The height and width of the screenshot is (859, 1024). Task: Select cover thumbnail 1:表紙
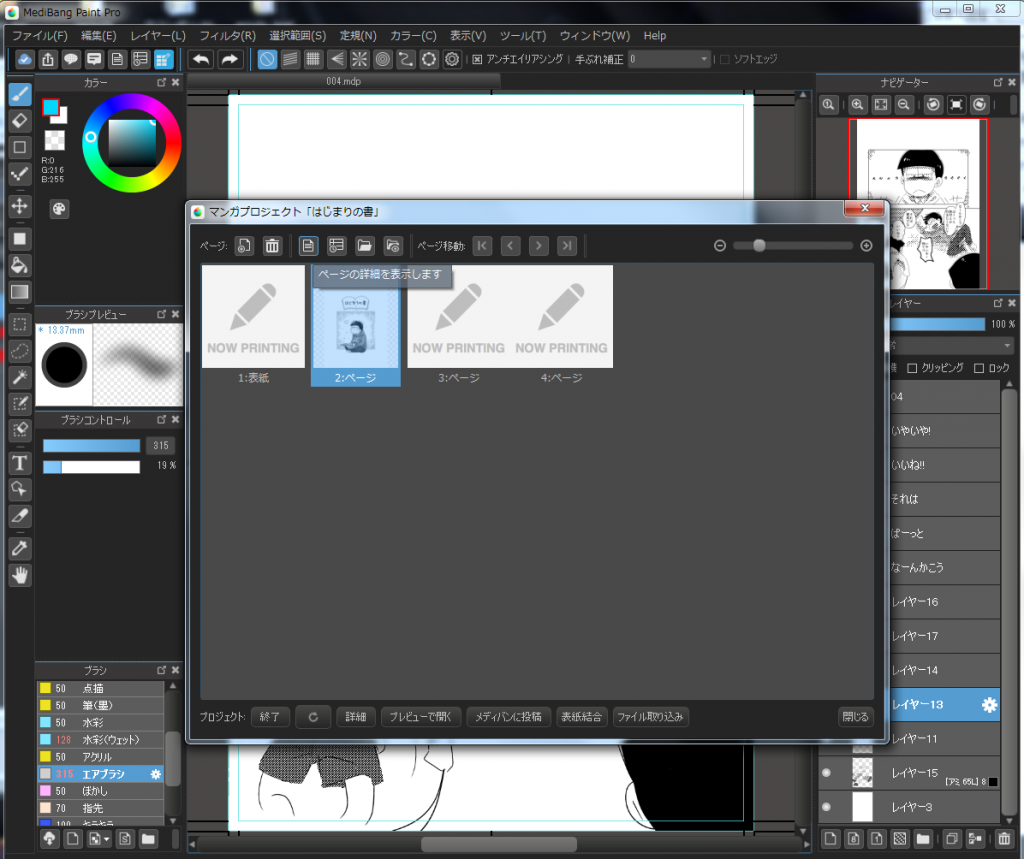pos(253,325)
